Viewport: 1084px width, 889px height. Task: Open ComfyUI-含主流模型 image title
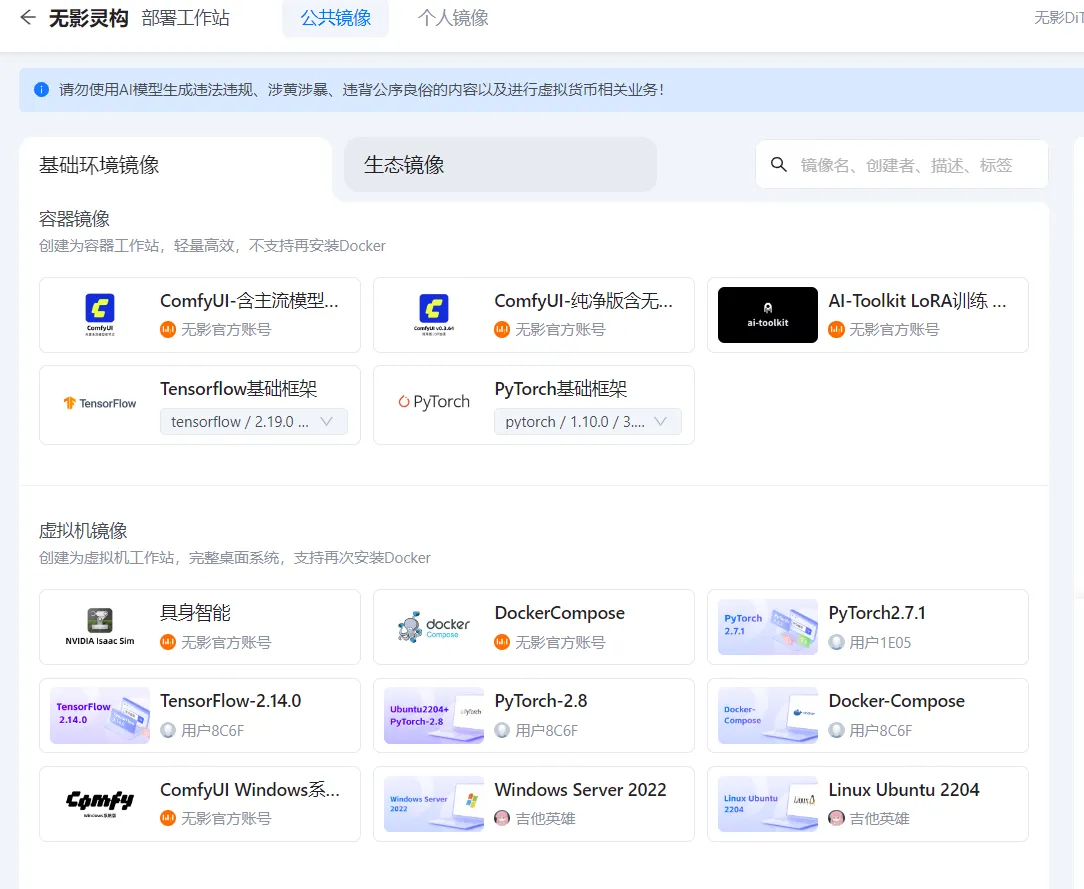pyautogui.click(x=250, y=301)
